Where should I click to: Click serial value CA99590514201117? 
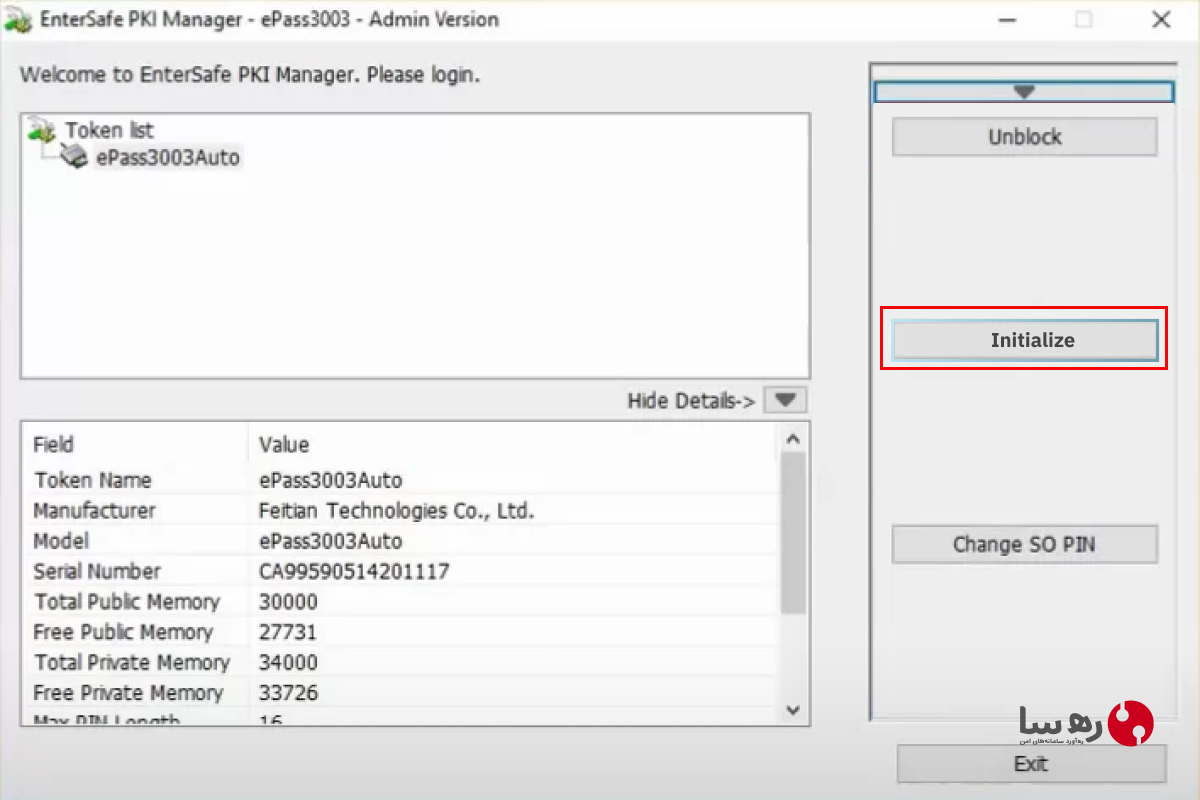point(354,572)
